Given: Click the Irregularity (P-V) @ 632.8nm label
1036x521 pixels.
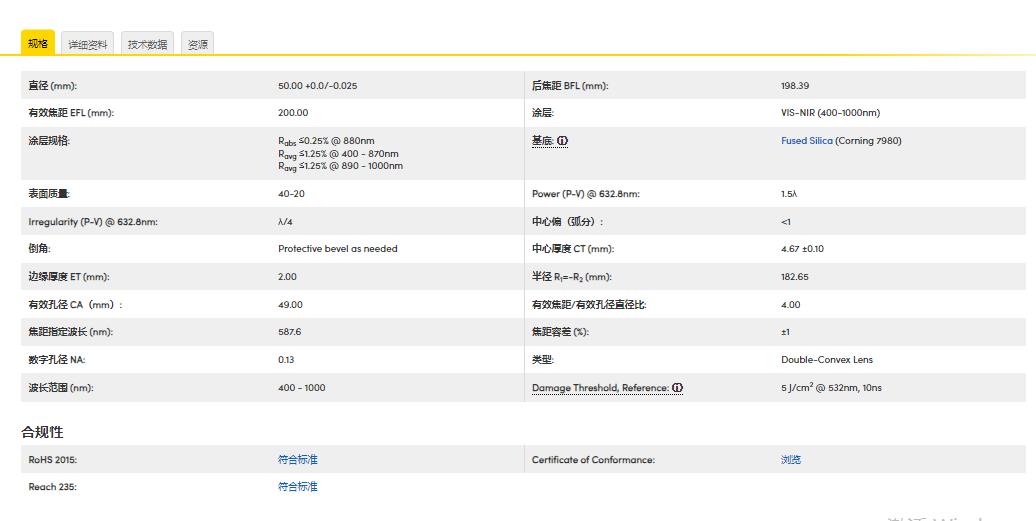Looking at the screenshot, I should [x=93, y=222].
